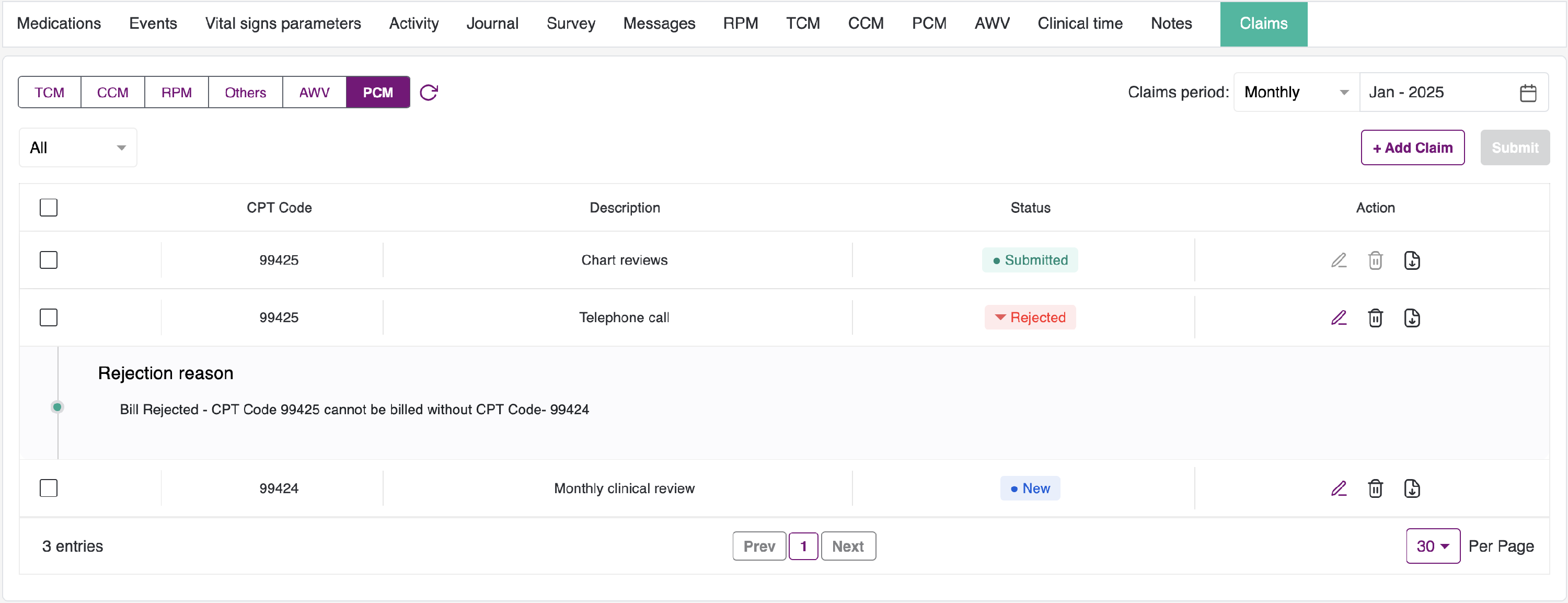Go to the Next page
Viewport: 1568px width, 603px height.
coord(847,547)
